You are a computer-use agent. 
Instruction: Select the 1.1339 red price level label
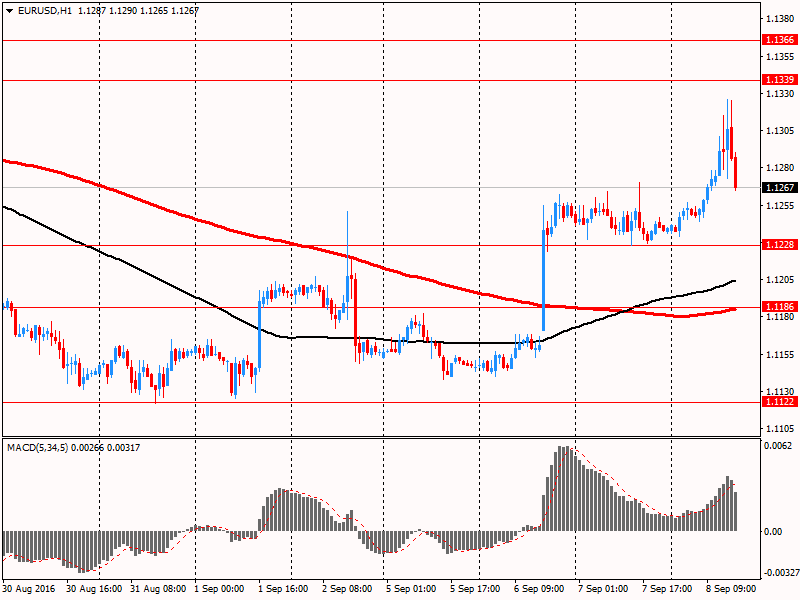coord(780,80)
